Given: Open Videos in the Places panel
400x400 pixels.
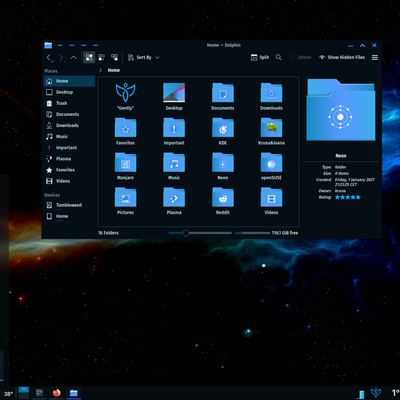Looking at the screenshot, I should 69,181.
